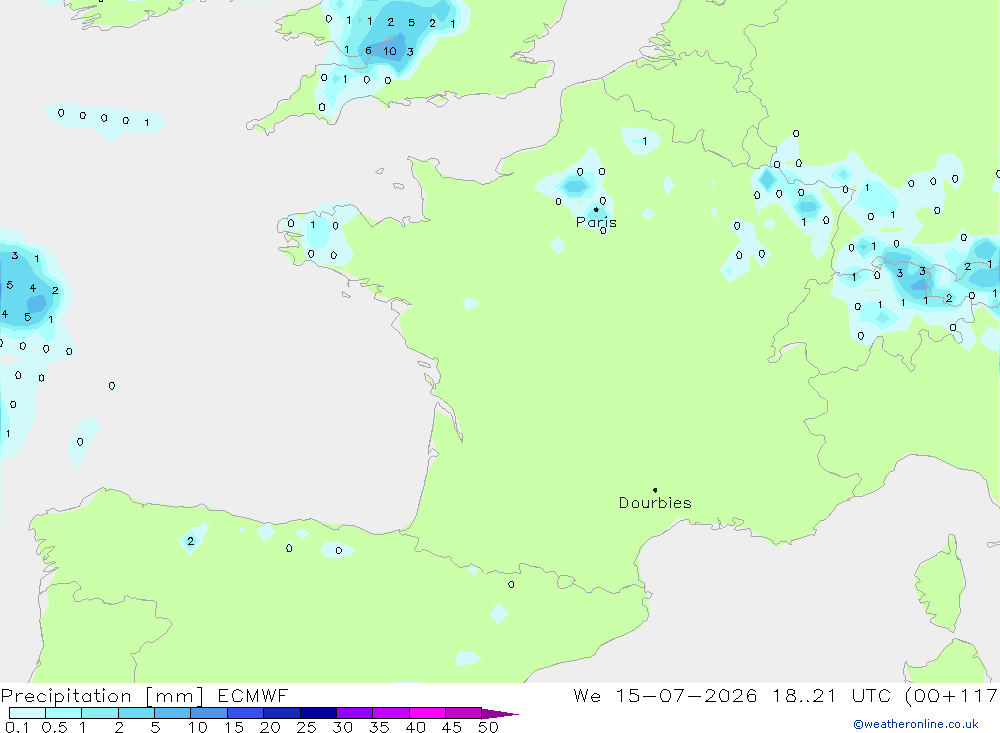Click the Precipitation [mm] ECMWF title
Screen dimensions: 1000x733
point(144,695)
